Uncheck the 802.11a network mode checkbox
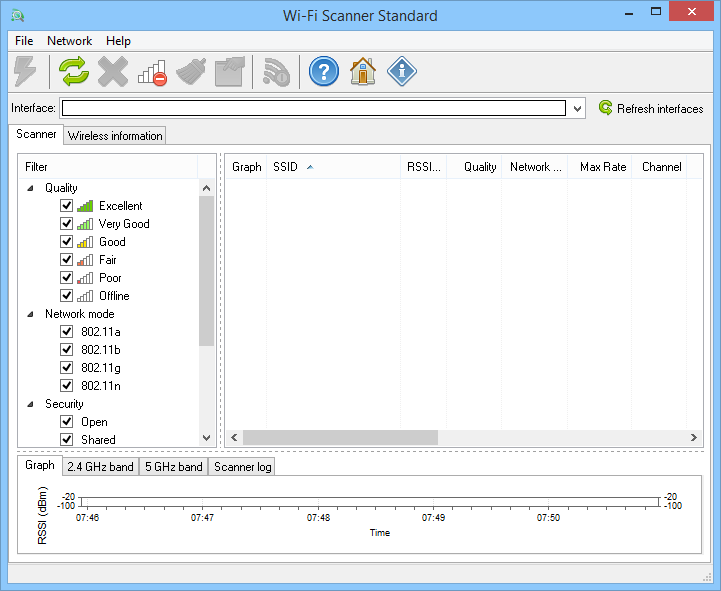The image size is (721, 591). (67, 331)
